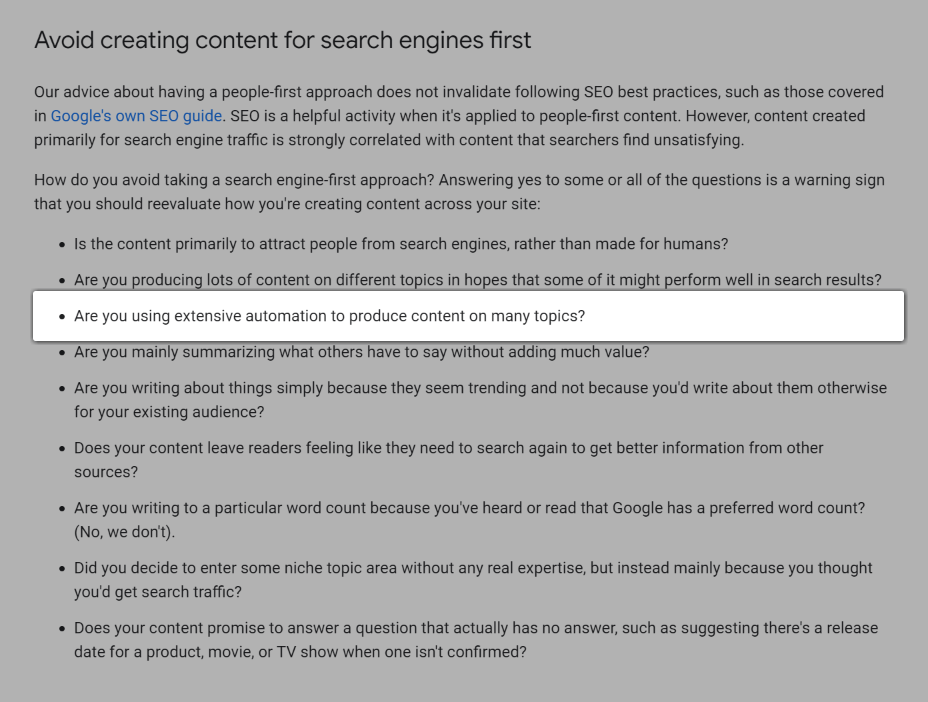Click the bullet dot before "Are you using extensive automation"
928x702 pixels.
[x=62, y=317]
